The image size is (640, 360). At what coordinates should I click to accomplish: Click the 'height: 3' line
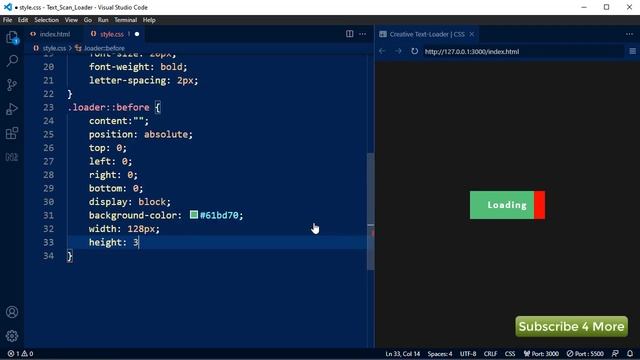[x=113, y=242]
